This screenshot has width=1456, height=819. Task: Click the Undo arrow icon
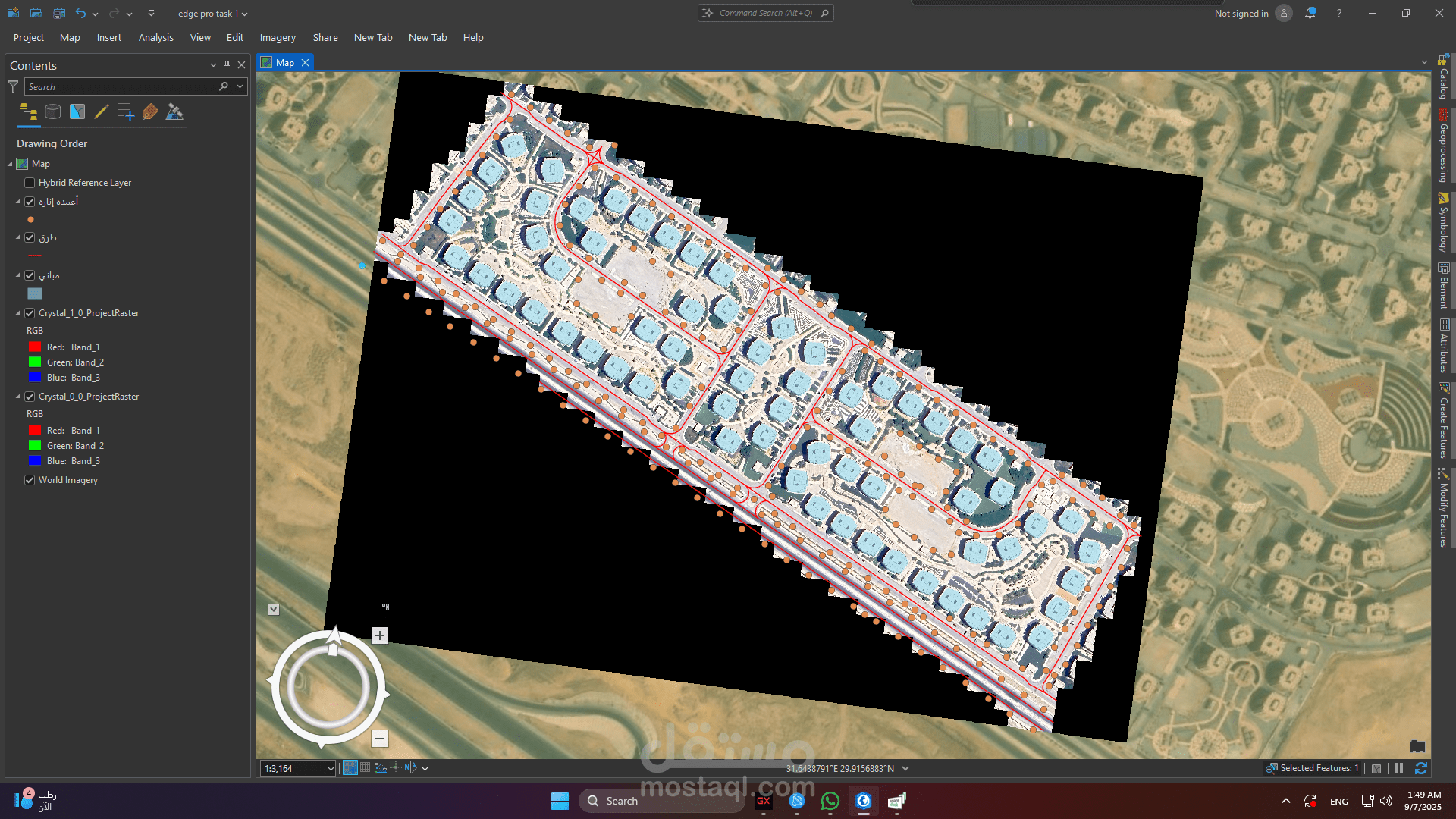click(80, 13)
